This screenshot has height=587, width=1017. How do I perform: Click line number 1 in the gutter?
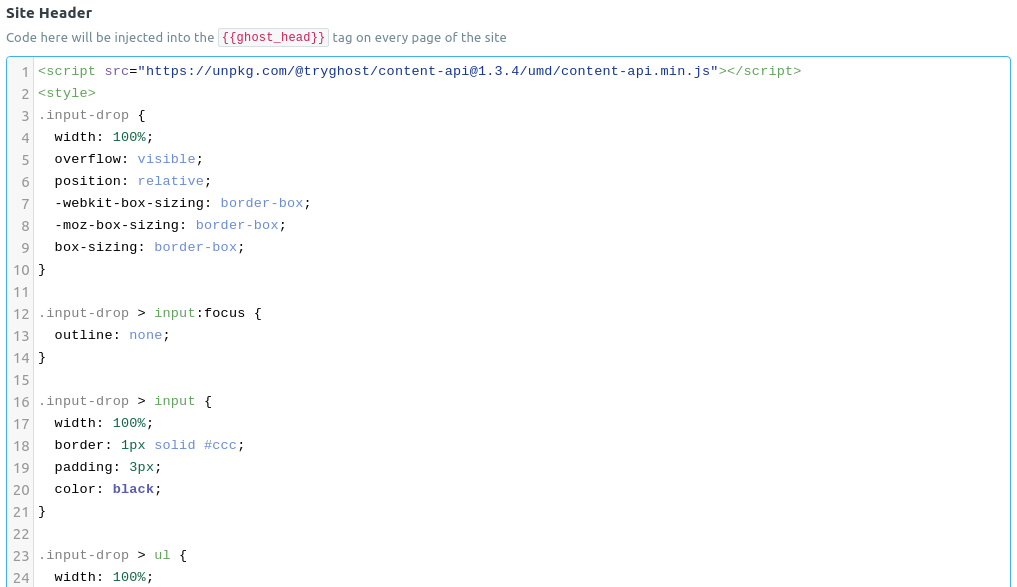25,72
